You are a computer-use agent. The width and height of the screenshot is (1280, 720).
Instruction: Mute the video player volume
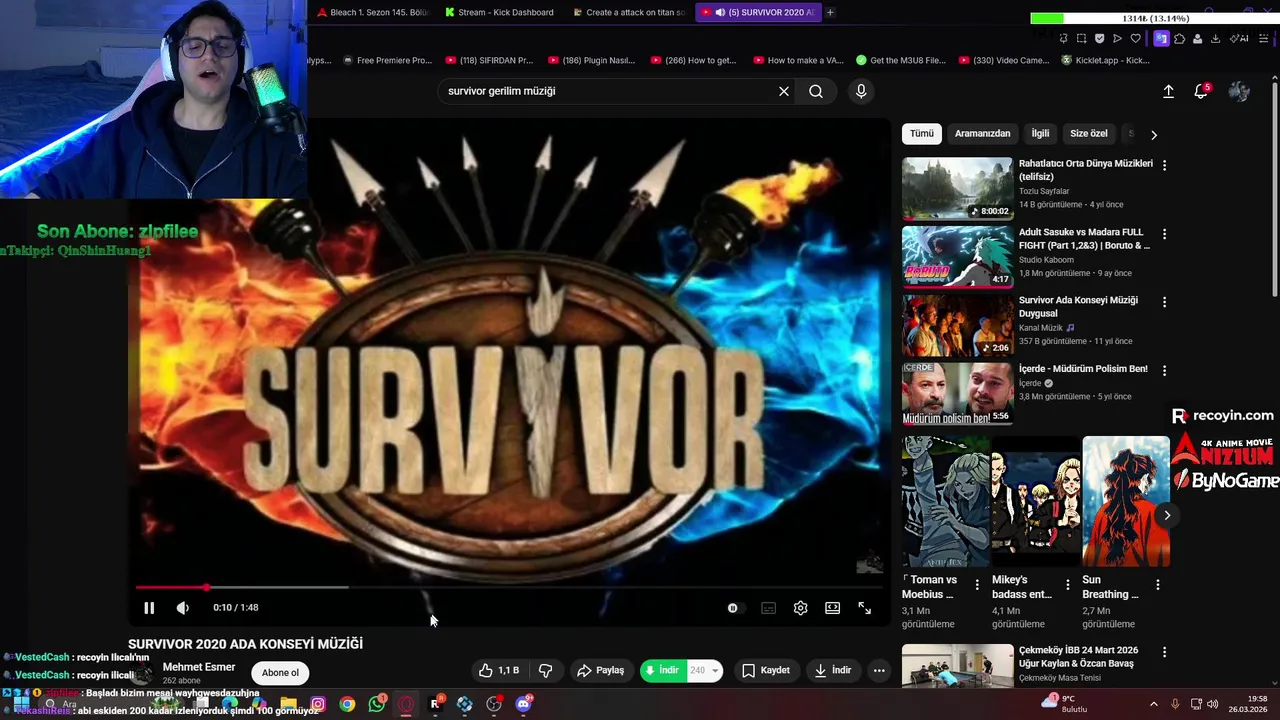[x=182, y=607]
